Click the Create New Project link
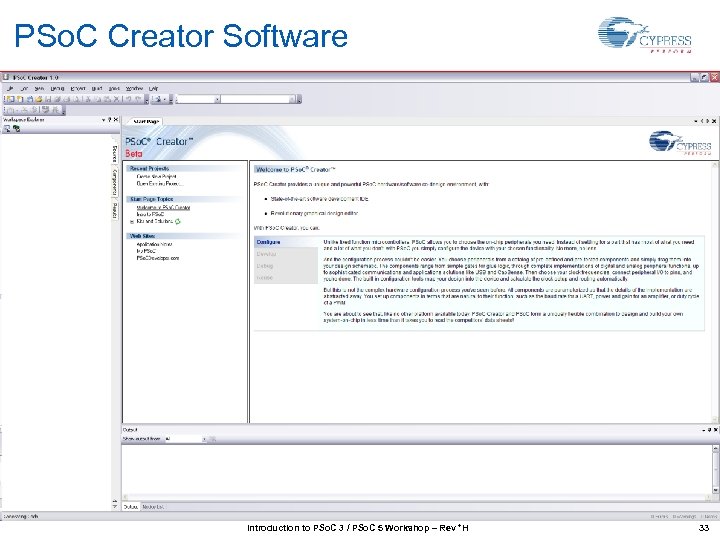The height and width of the screenshot is (540, 720). (156, 176)
